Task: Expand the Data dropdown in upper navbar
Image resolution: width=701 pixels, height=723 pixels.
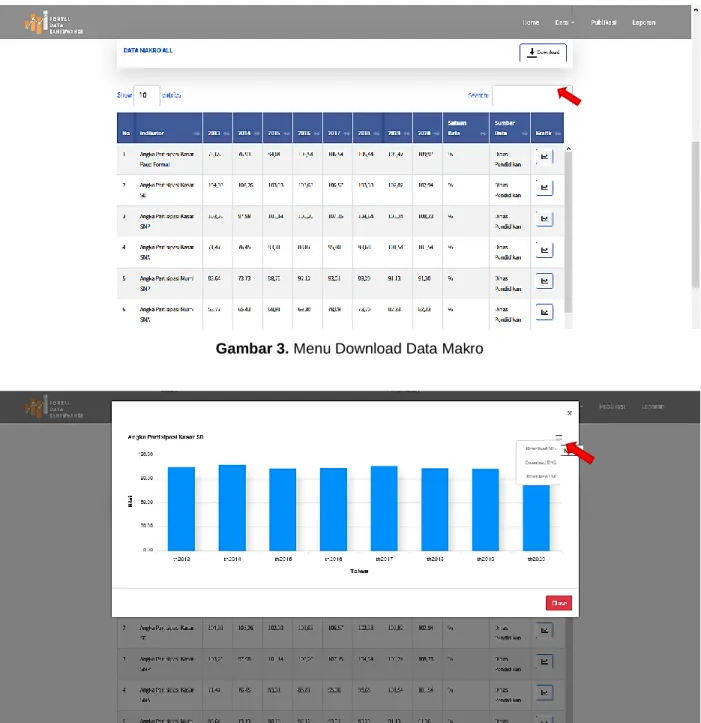Action: (x=564, y=23)
